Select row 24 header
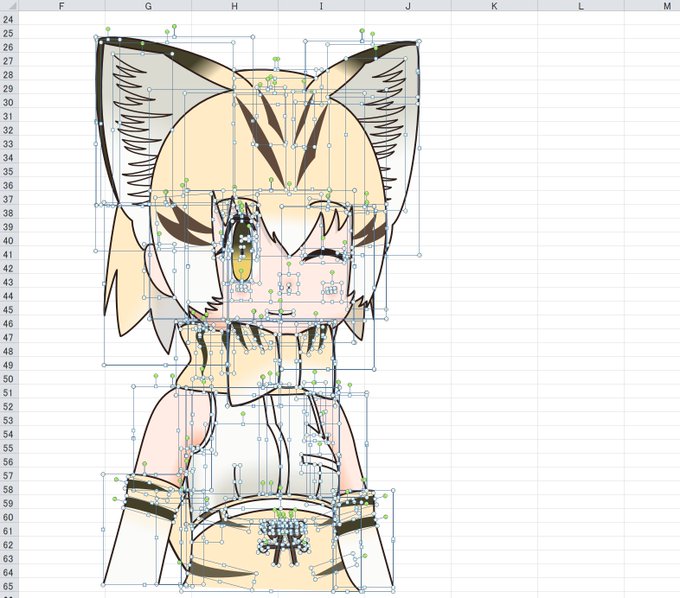 click(9, 20)
